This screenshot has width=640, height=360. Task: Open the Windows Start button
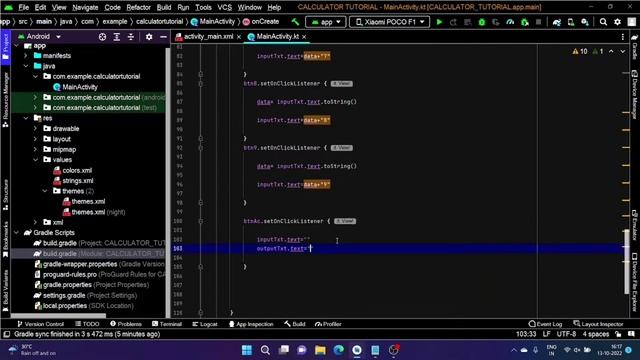tap(247, 350)
